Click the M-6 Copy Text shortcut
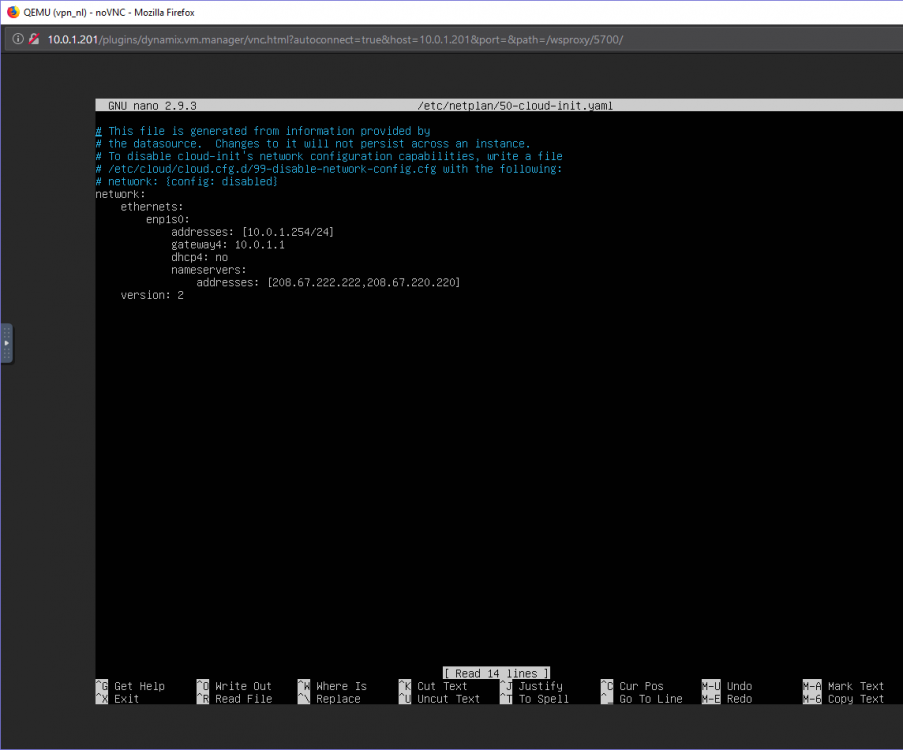 (x=844, y=699)
